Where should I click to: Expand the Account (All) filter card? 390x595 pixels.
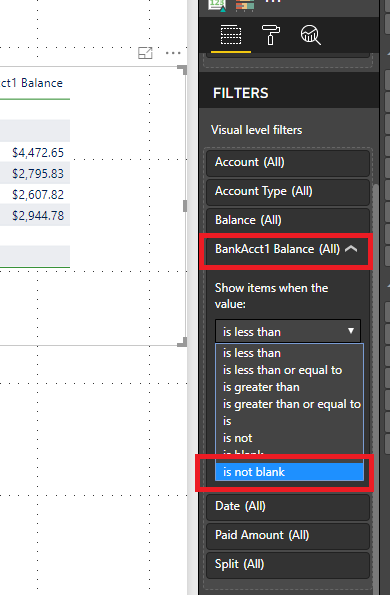pos(288,163)
